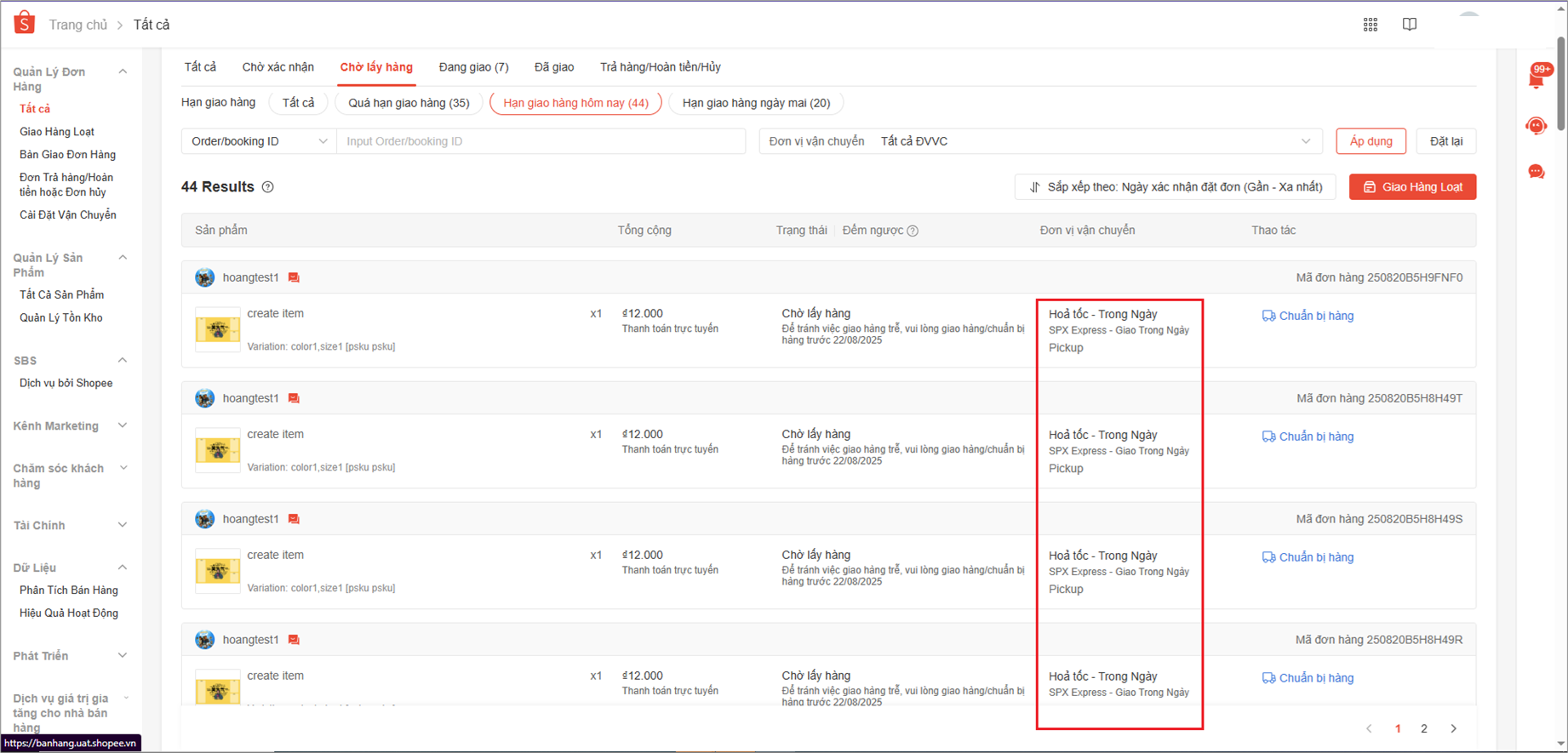Viewport: 1568px width, 753px height.
Task: Click the Input Order/booking ID field
Action: (x=541, y=141)
